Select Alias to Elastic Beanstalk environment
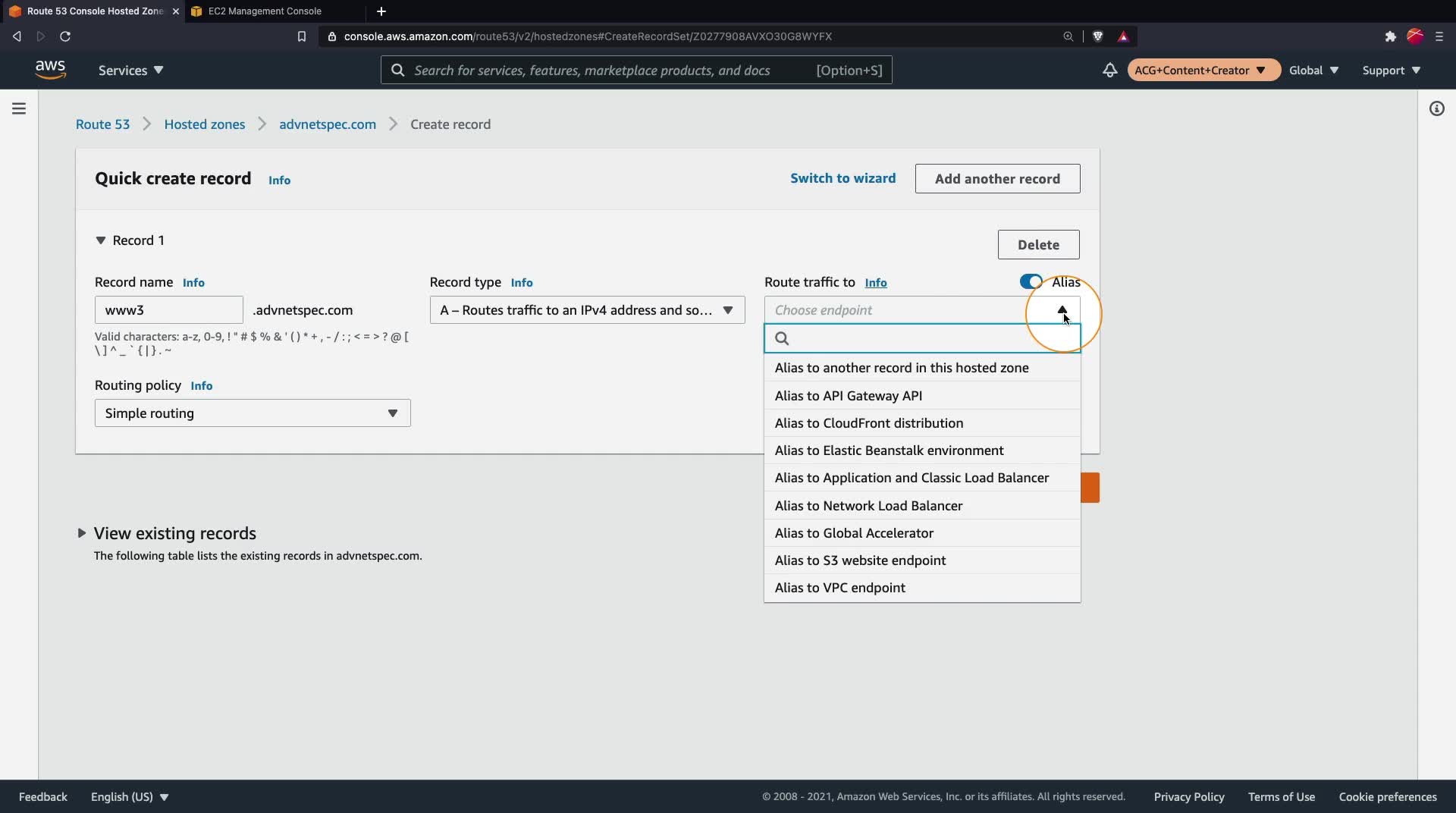Viewport: 1456px width, 813px height. [x=922, y=450]
